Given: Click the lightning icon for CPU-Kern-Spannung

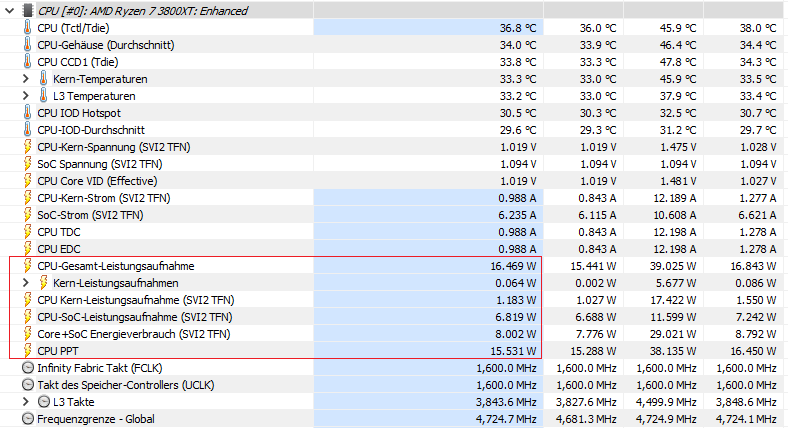Looking at the screenshot, I should [28, 147].
